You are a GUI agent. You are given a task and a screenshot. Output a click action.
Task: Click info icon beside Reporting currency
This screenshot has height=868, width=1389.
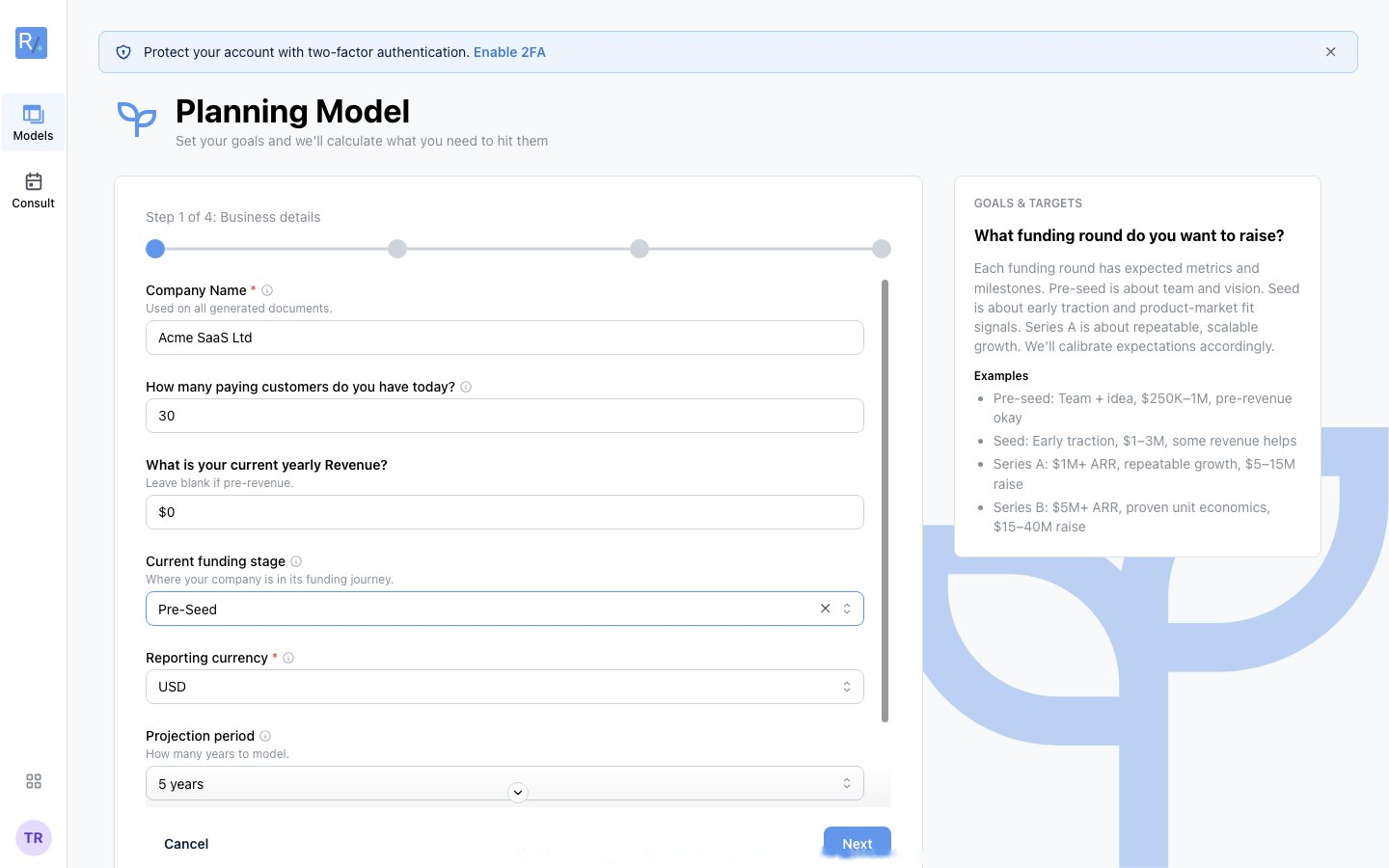pos(288,658)
